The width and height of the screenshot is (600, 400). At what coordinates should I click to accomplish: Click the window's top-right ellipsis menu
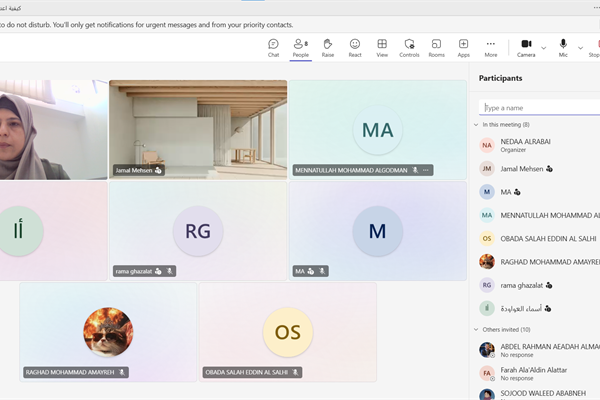pos(597,8)
